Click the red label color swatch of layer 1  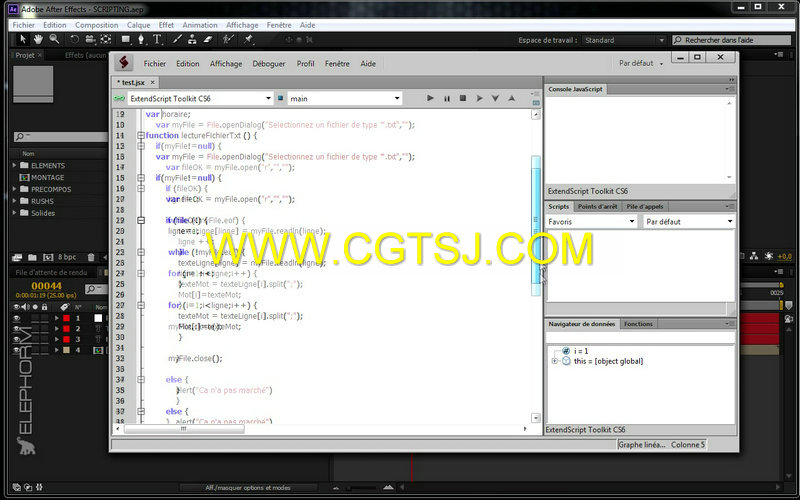(x=66, y=318)
